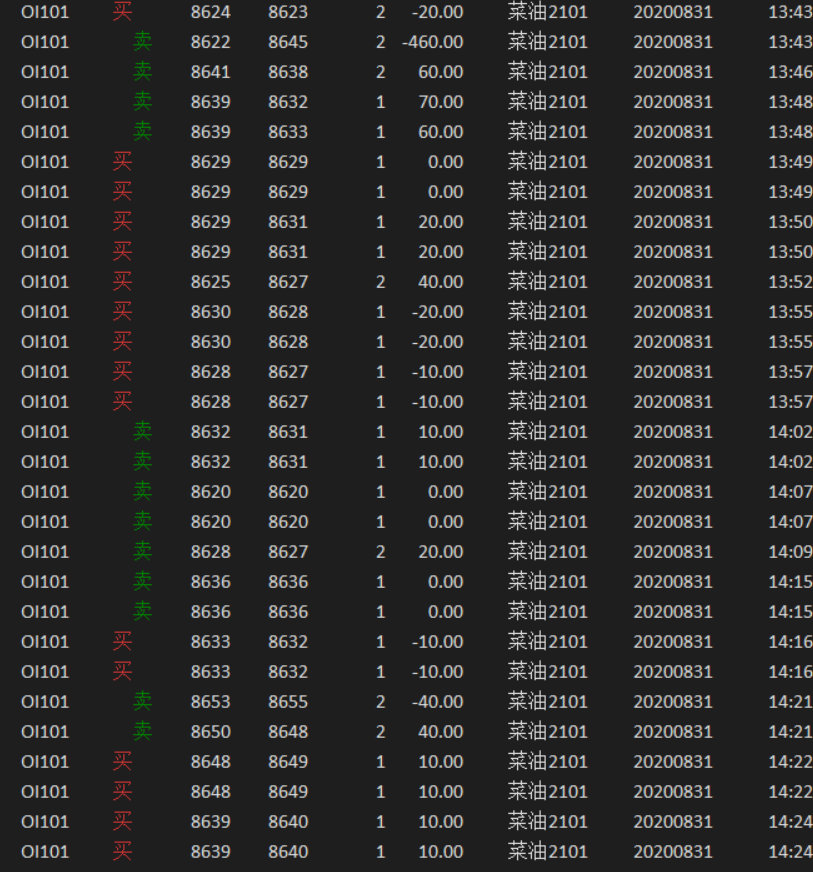Click the 8623 price value
This screenshot has height=872, width=813.
288,12
